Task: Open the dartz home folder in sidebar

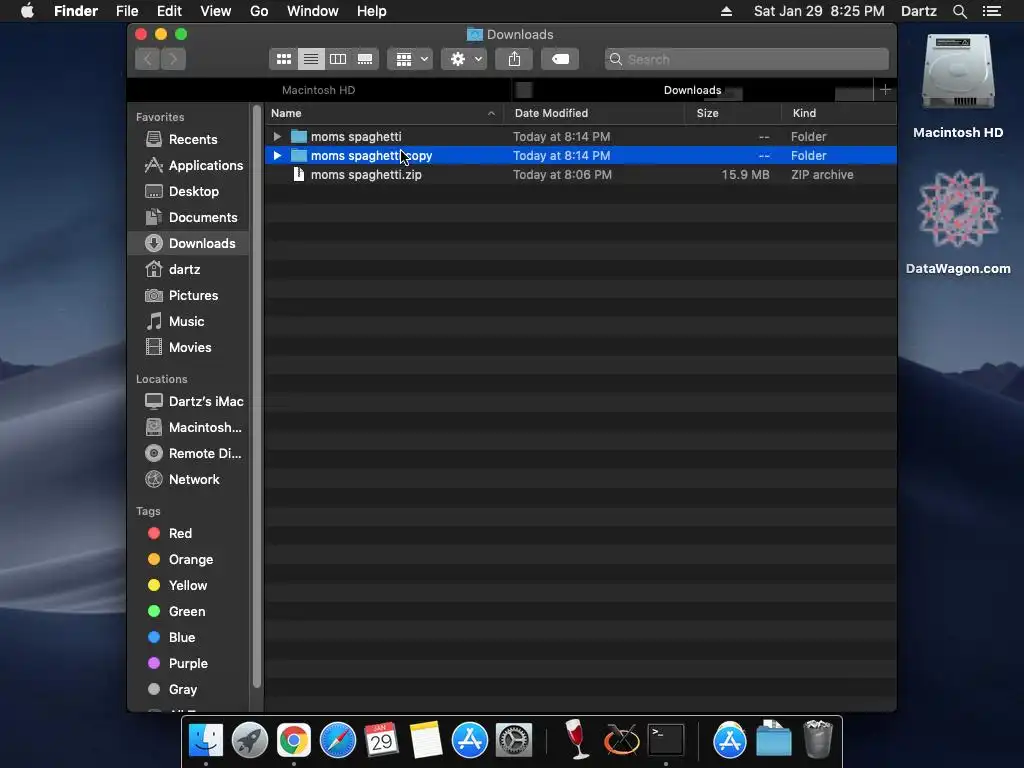Action: pos(189,269)
